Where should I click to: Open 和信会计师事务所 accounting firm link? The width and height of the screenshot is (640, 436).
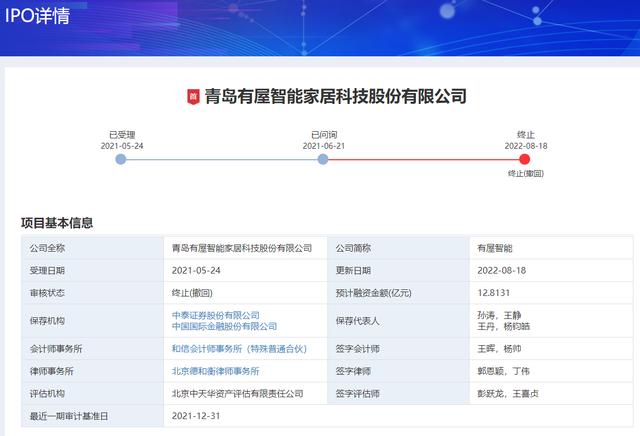(x=239, y=349)
